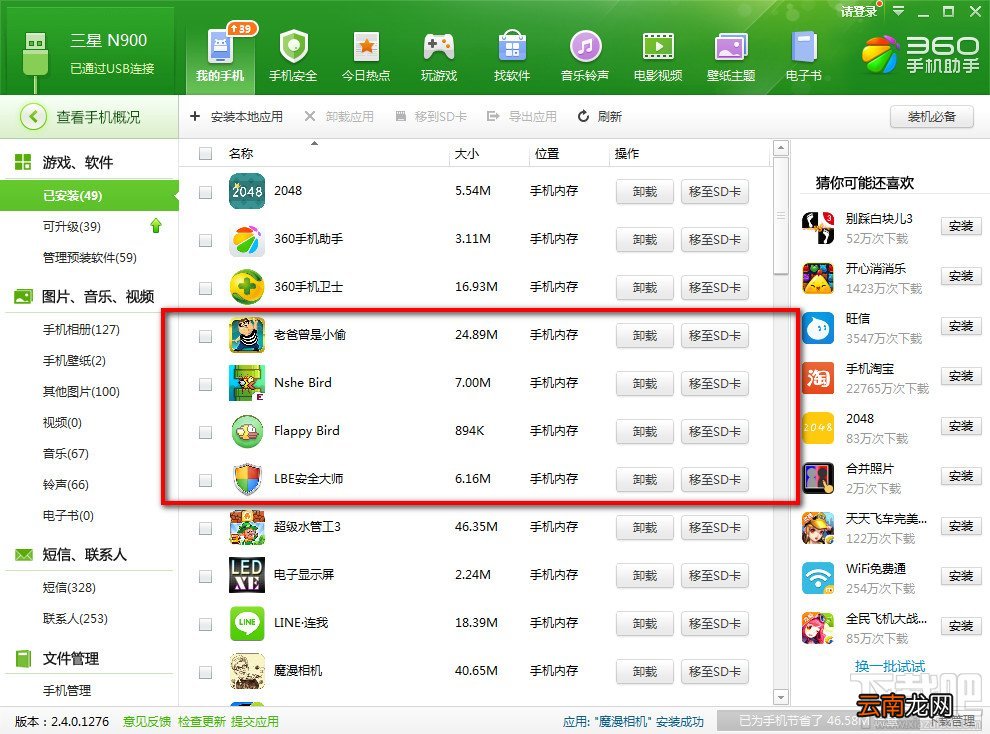Image resolution: width=990 pixels, height=734 pixels.
Task: Open 音乐铃声 music note icon
Action: [585, 47]
